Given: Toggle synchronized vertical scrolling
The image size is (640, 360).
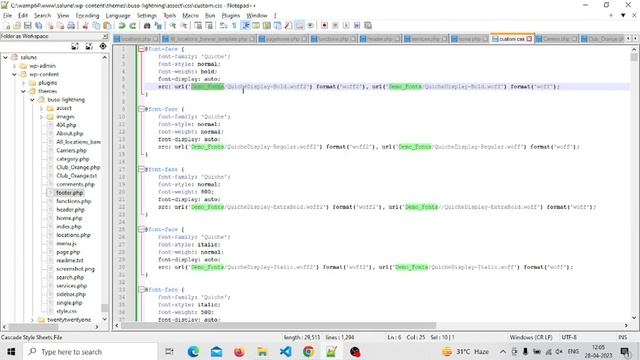Looking at the screenshot, I should tap(198, 26).
